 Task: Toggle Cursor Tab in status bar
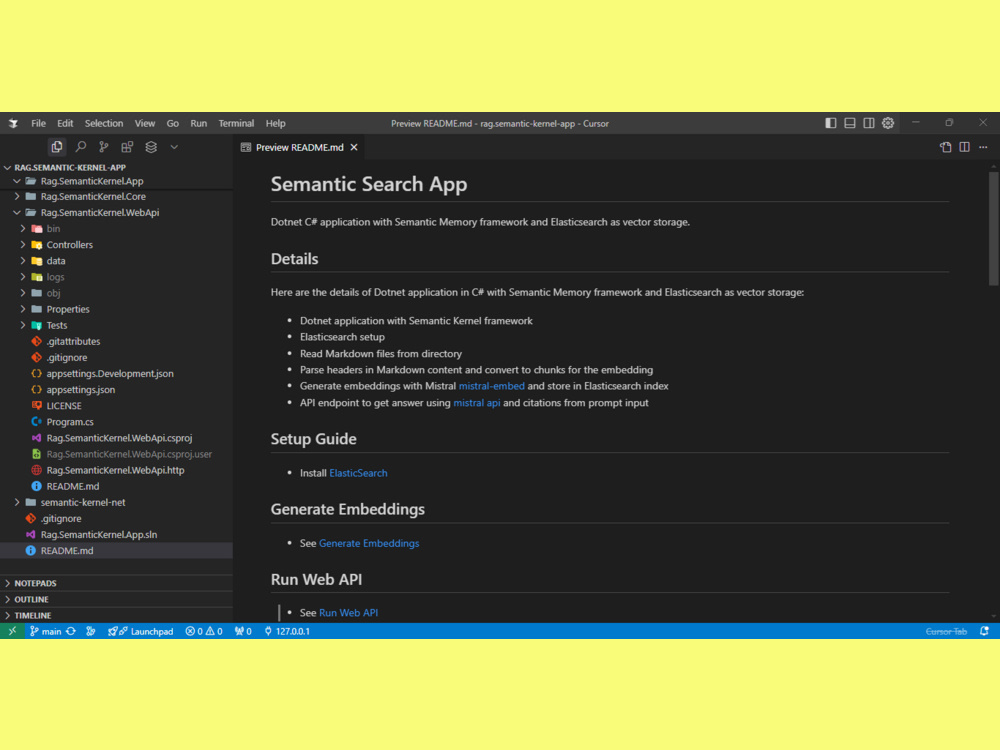coord(946,631)
